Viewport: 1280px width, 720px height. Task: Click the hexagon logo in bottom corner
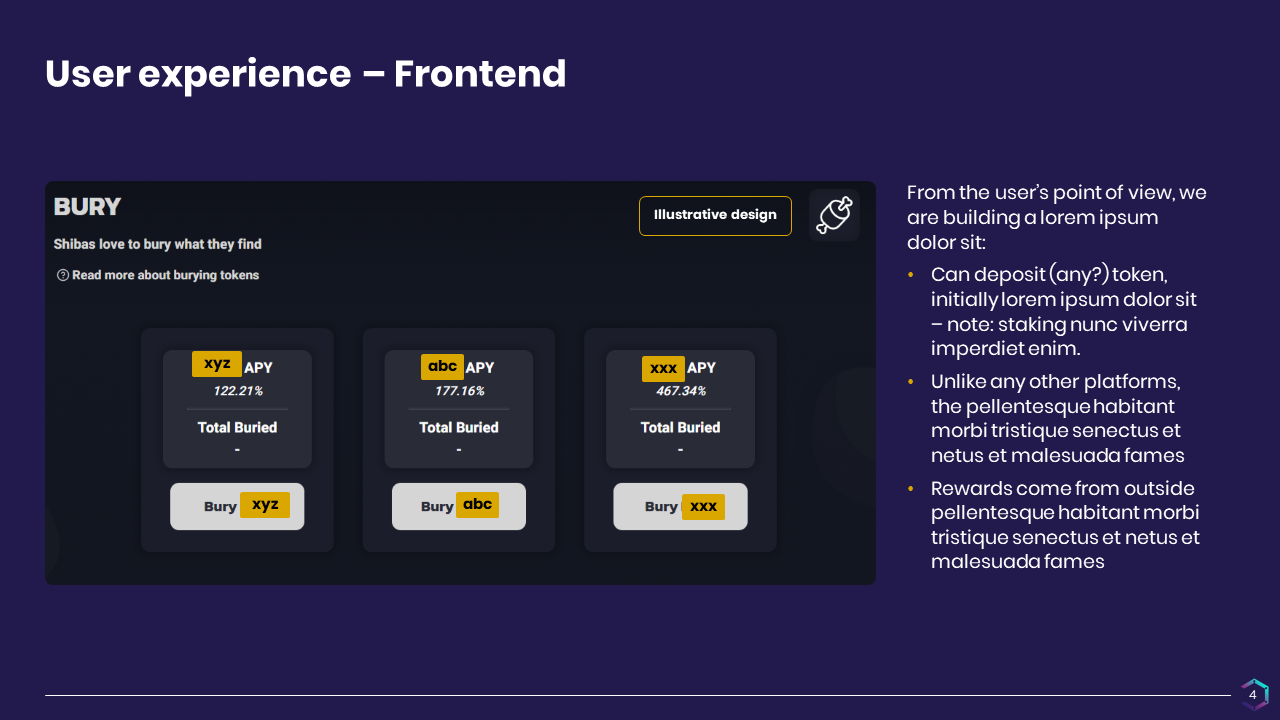1254,695
